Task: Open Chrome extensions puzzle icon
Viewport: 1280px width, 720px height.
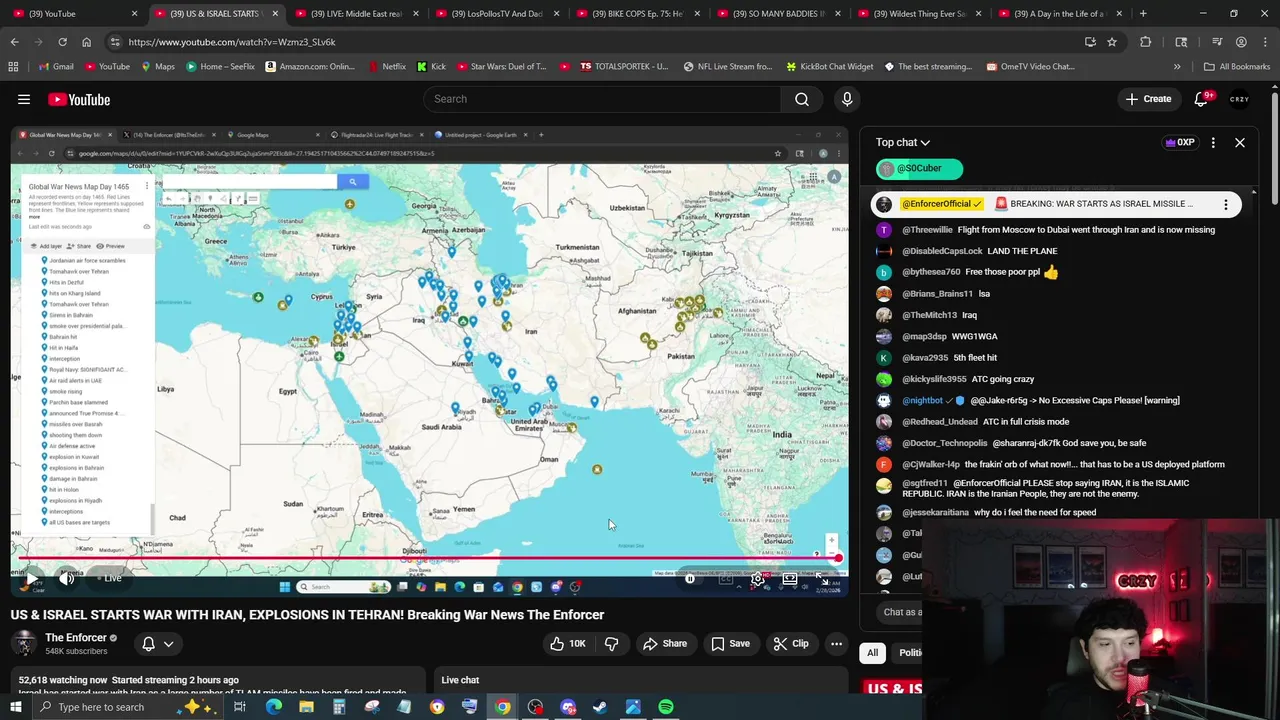Action: pos(1145,42)
